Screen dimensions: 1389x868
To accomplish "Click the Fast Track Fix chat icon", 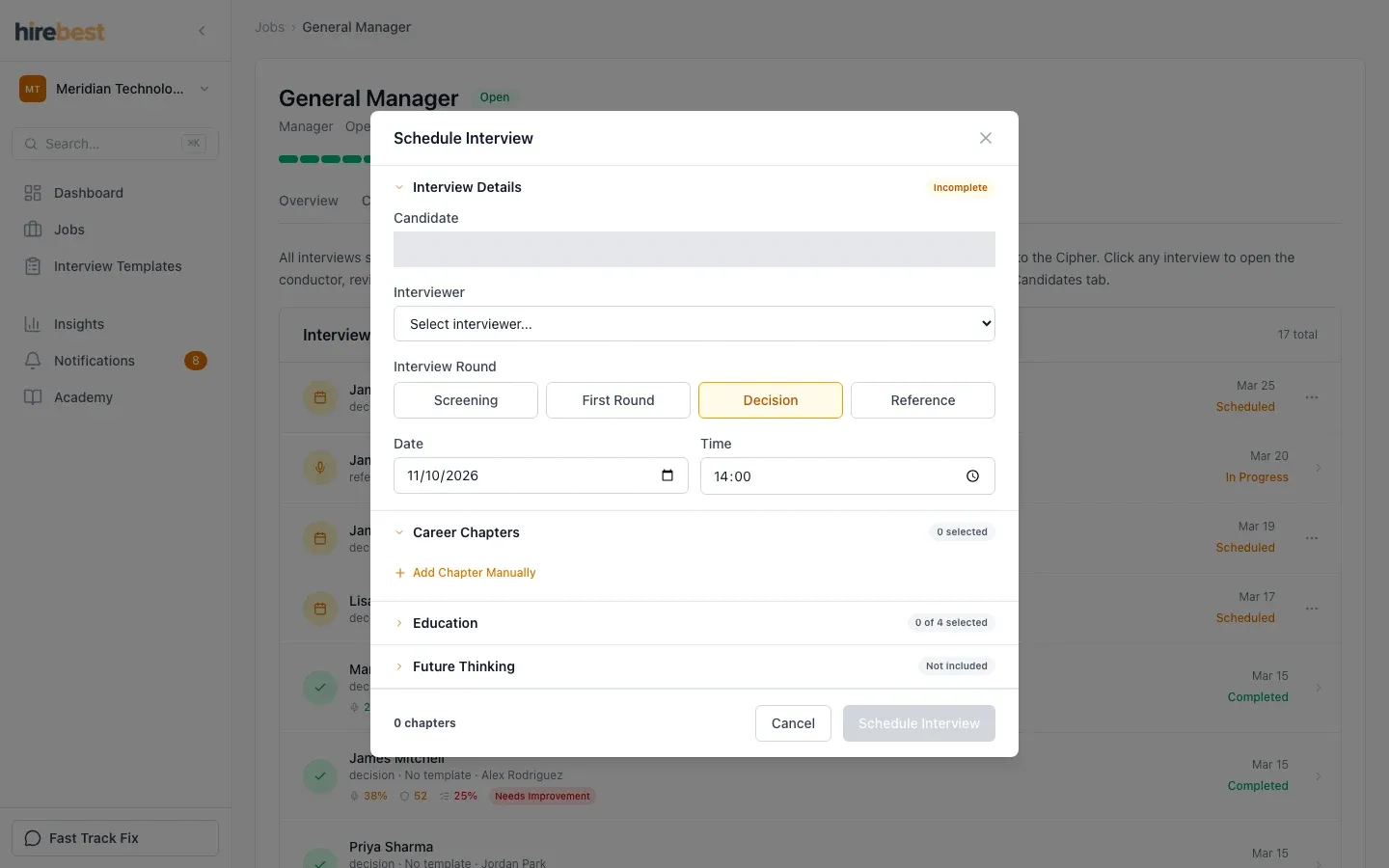I will pyautogui.click(x=33, y=838).
